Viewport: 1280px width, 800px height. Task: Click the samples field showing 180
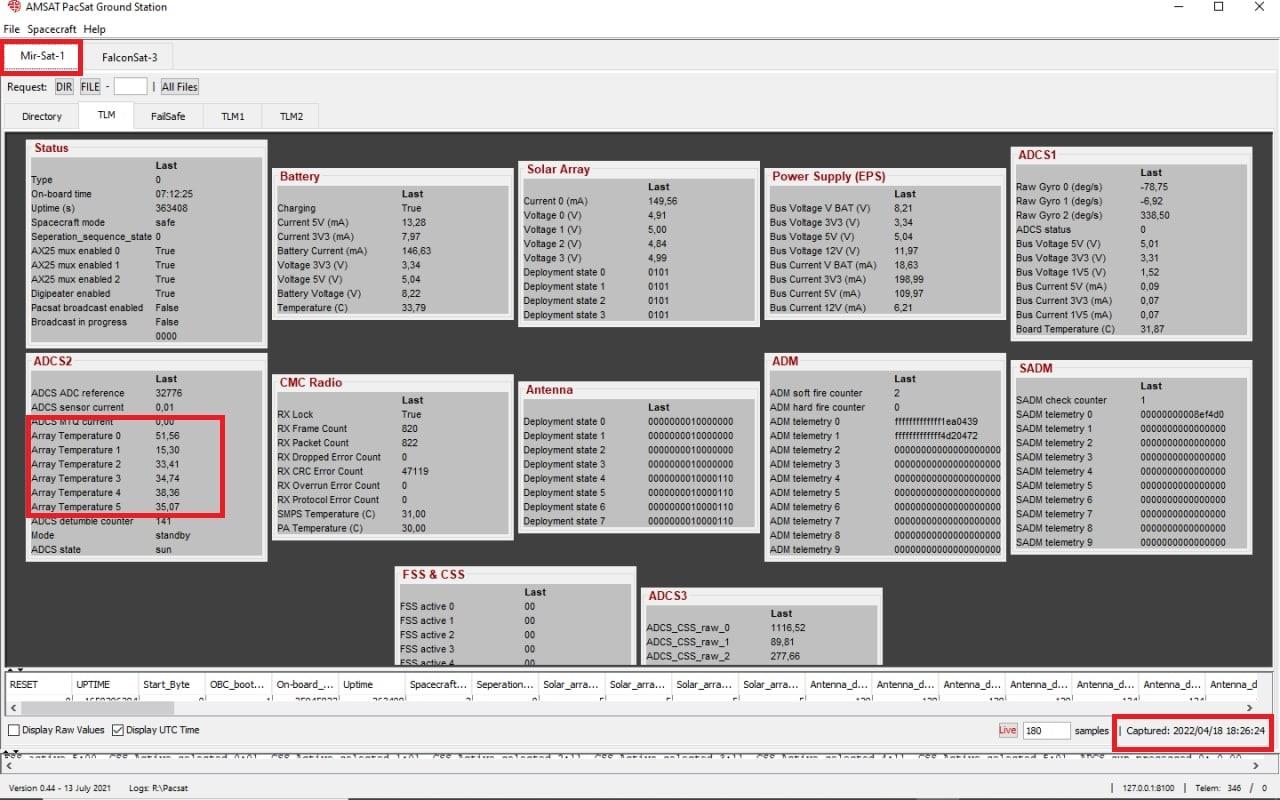pos(1047,731)
